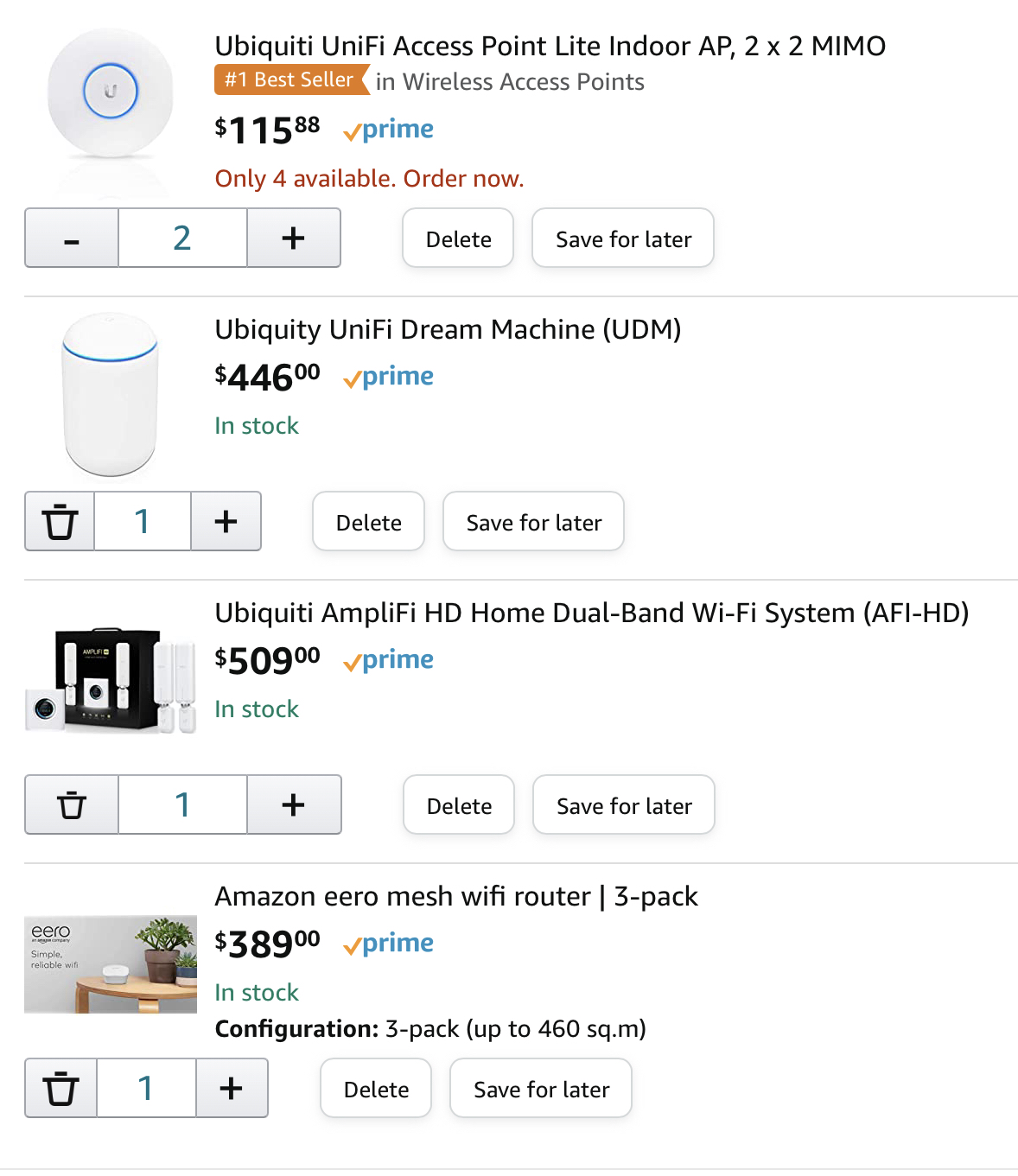Click trash icon for UniFi Dream Machine

coord(60,522)
